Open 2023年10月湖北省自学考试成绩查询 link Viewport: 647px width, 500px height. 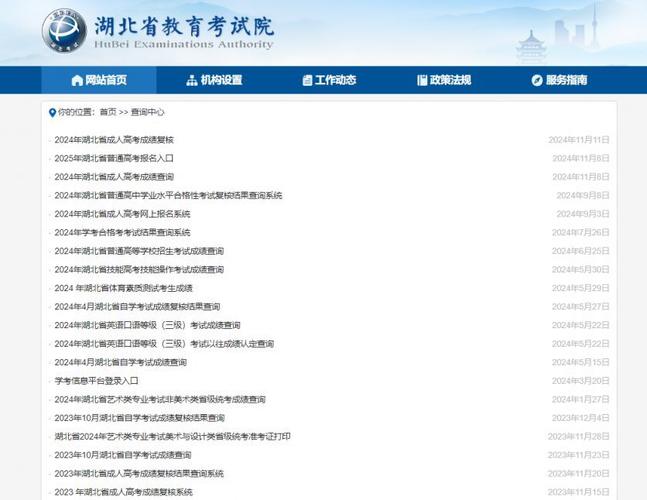tap(123, 455)
